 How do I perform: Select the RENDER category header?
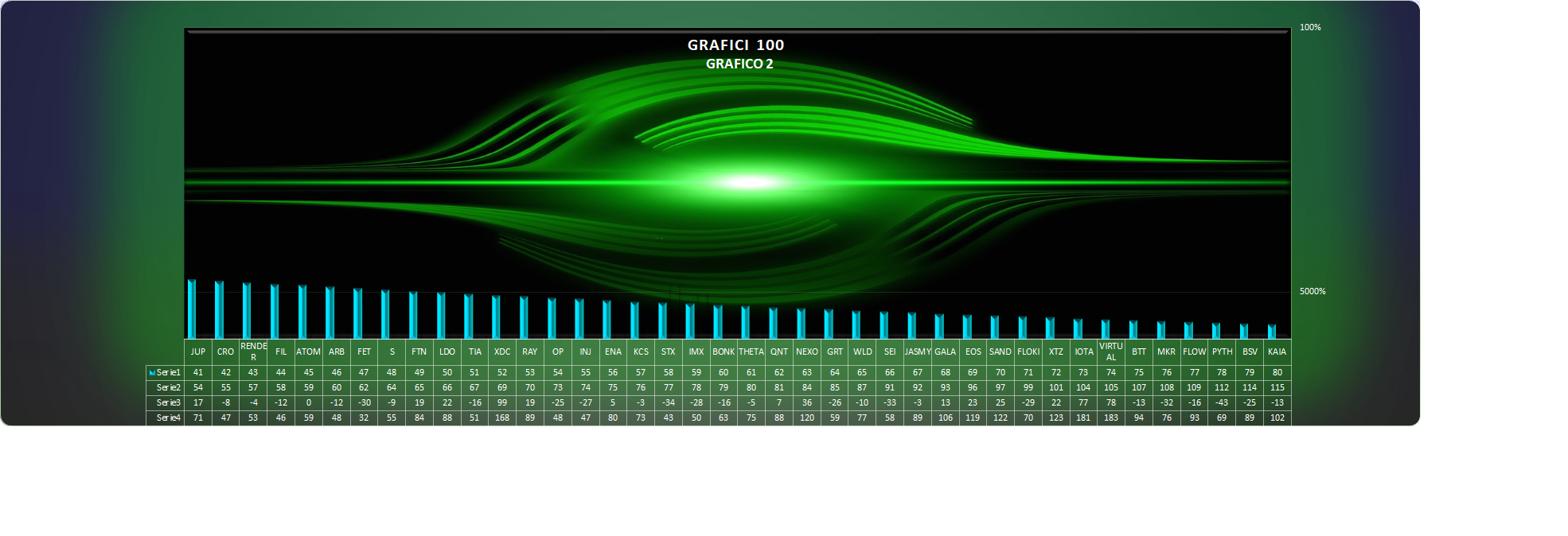coord(253,352)
